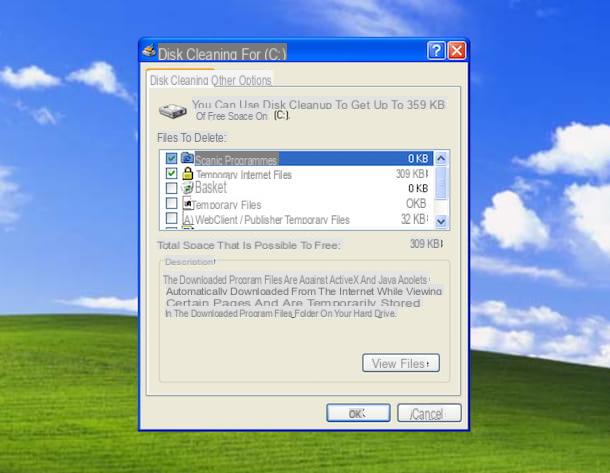Close the Disk Cleaning dialog
The image size is (610, 473).
pos(457,51)
